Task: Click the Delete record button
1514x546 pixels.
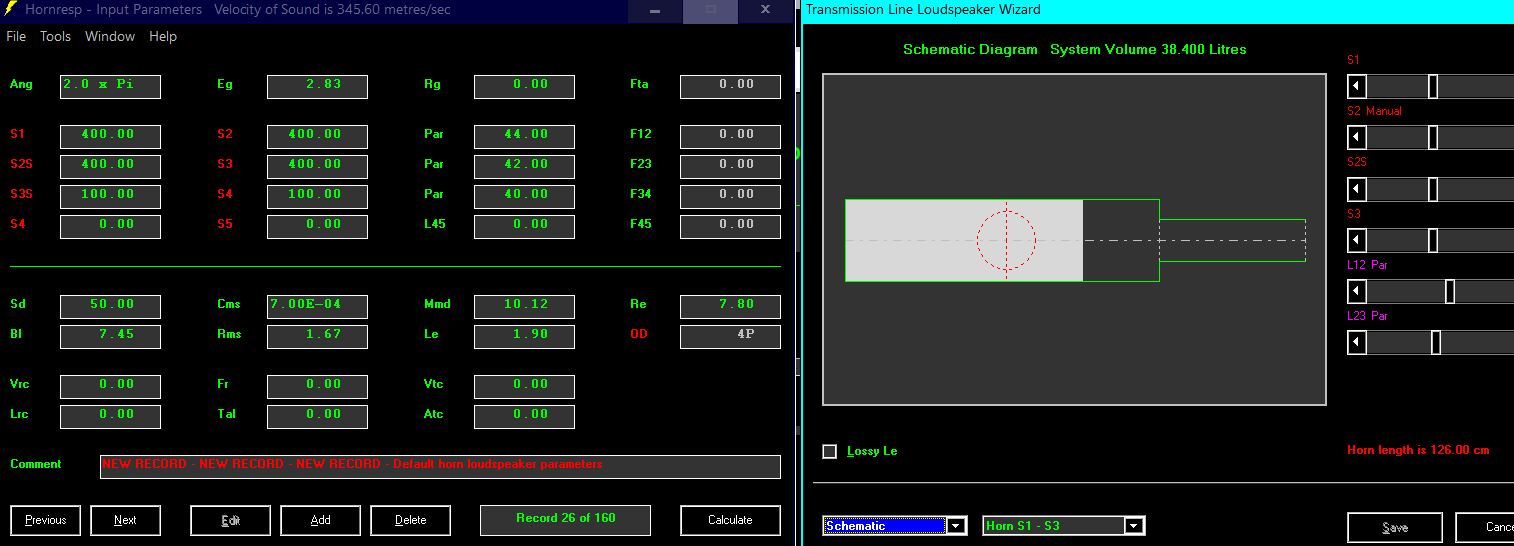Action: click(410, 520)
